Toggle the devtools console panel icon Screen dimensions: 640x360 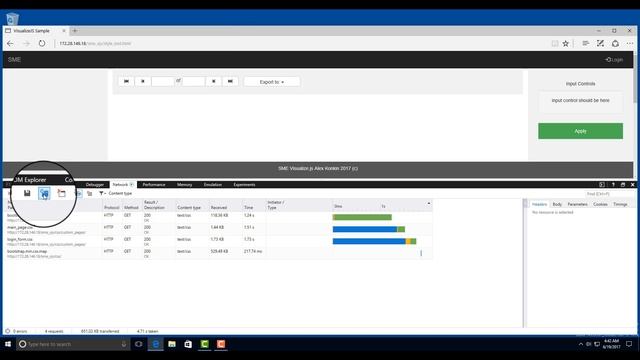pyautogui.click(x=602, y=184)
